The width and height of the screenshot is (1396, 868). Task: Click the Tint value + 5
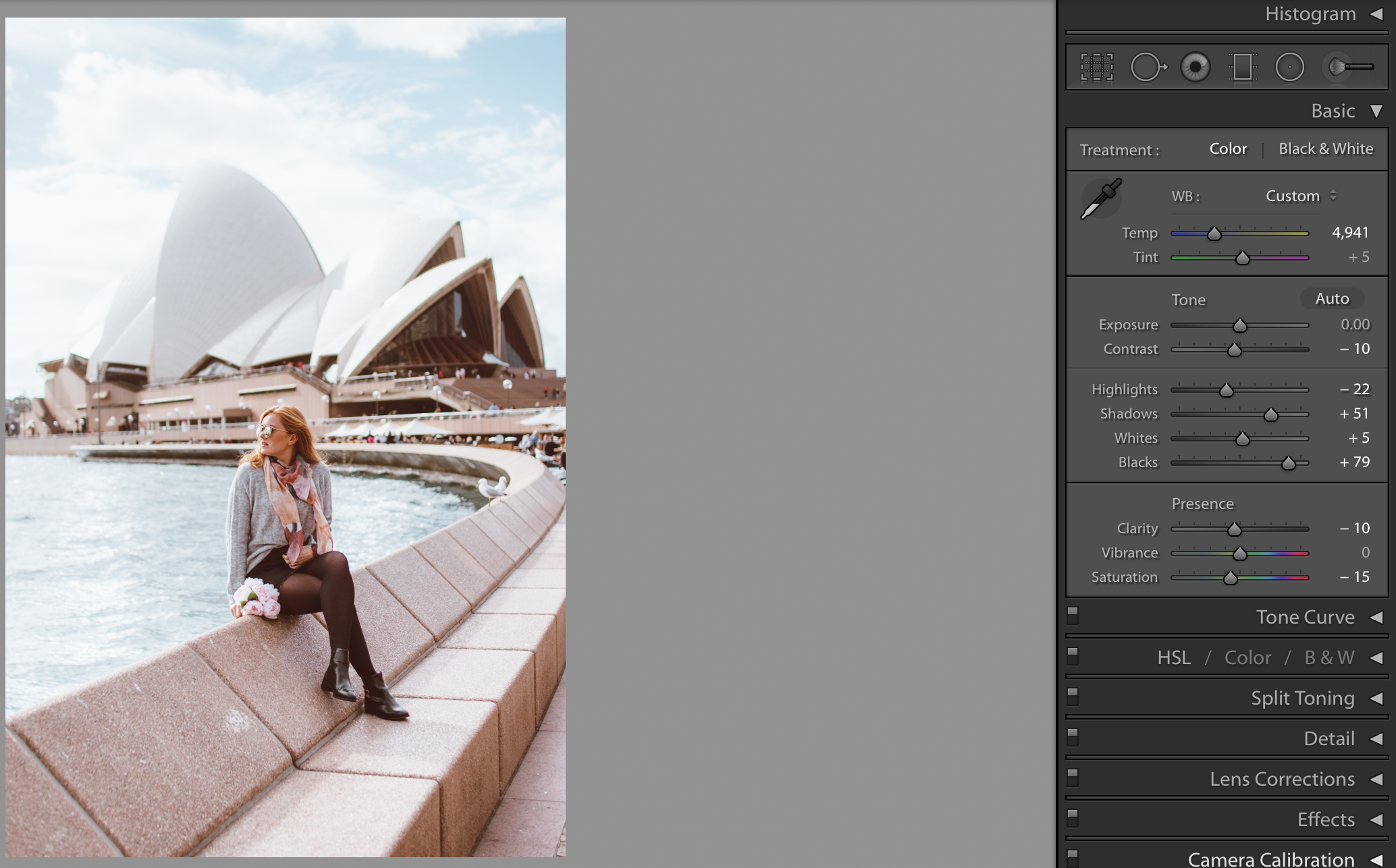[x=1359, y=257]
